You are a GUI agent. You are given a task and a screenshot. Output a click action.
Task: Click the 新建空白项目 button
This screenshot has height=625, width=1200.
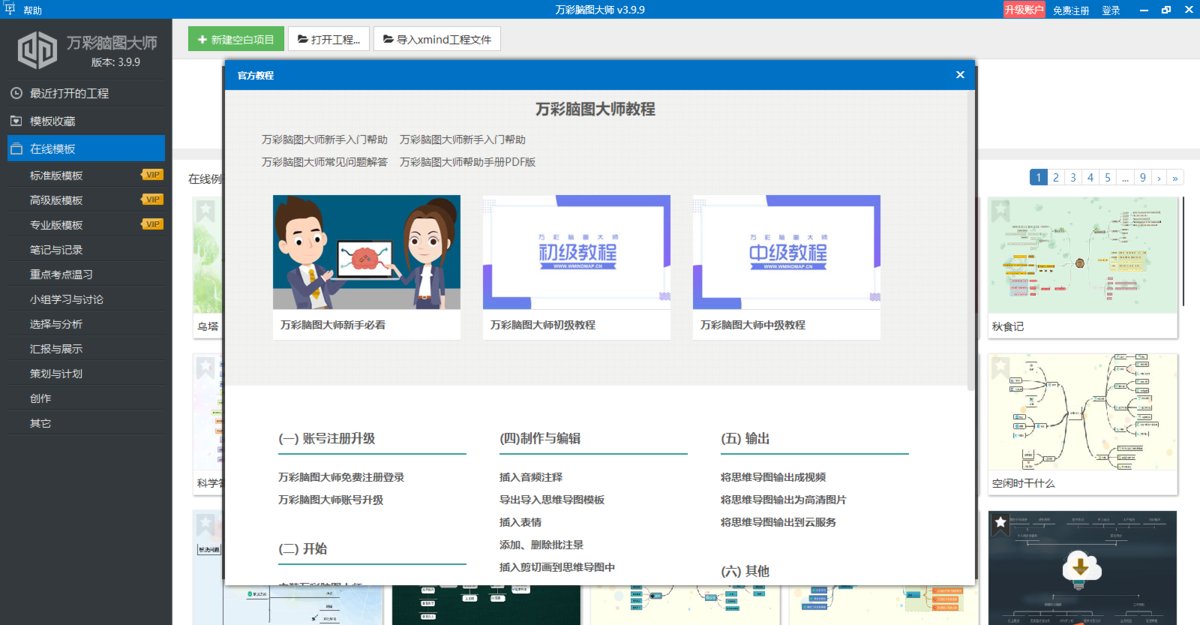coord(236,40)
